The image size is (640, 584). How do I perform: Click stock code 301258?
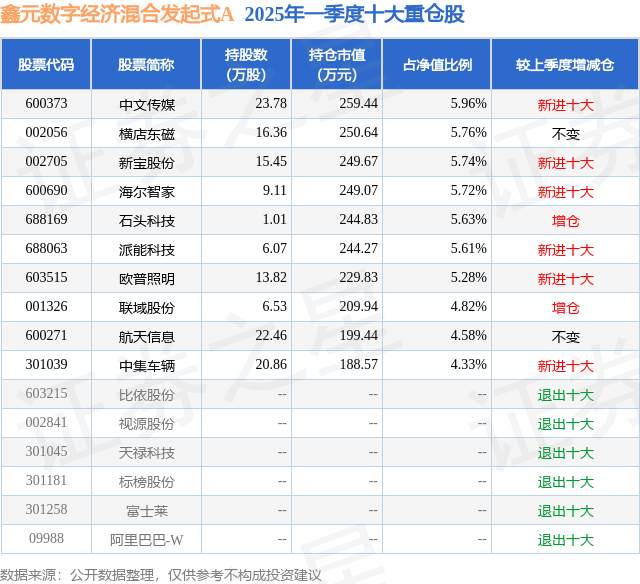(x=46, y=509)
